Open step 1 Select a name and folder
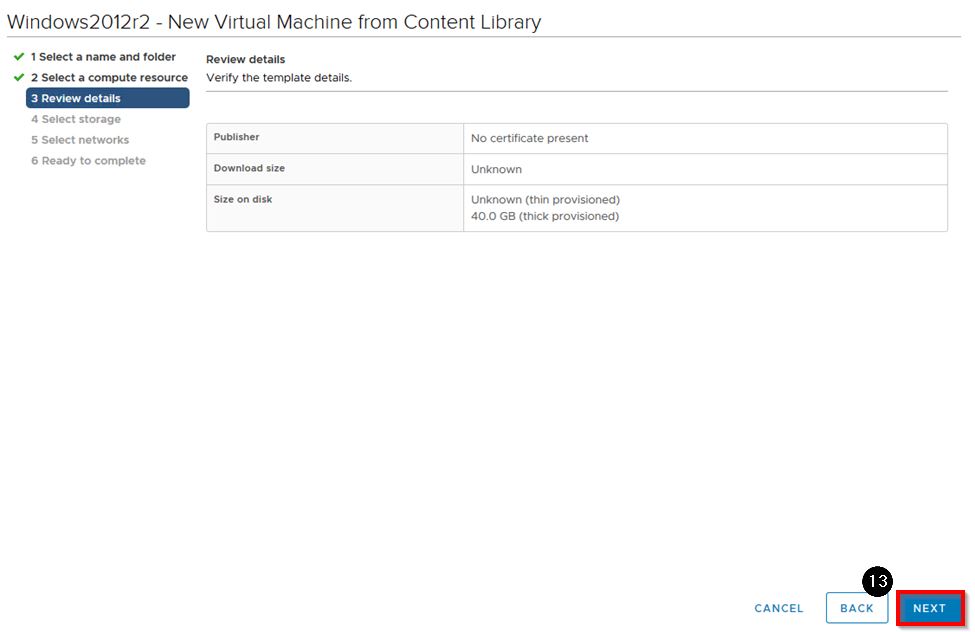Image resolution: width=975 pixels, height=632 pixels. [x=103, y=57]
